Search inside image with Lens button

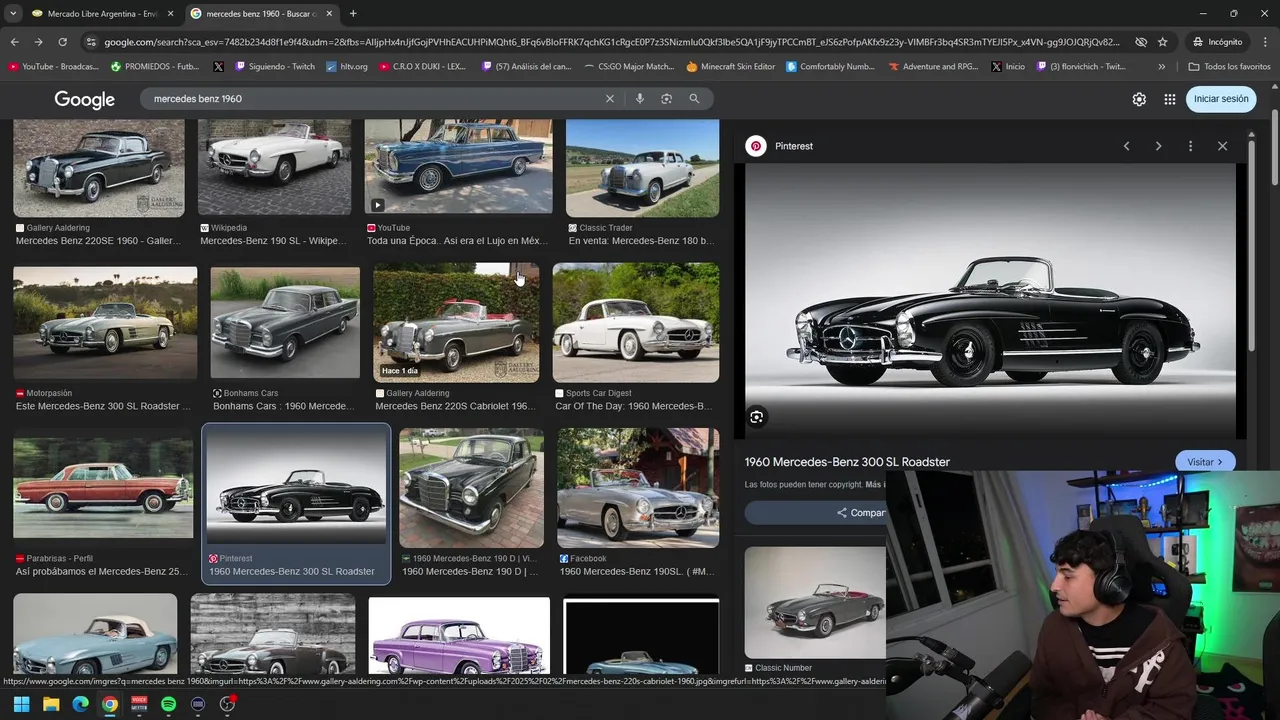(757, 417)
